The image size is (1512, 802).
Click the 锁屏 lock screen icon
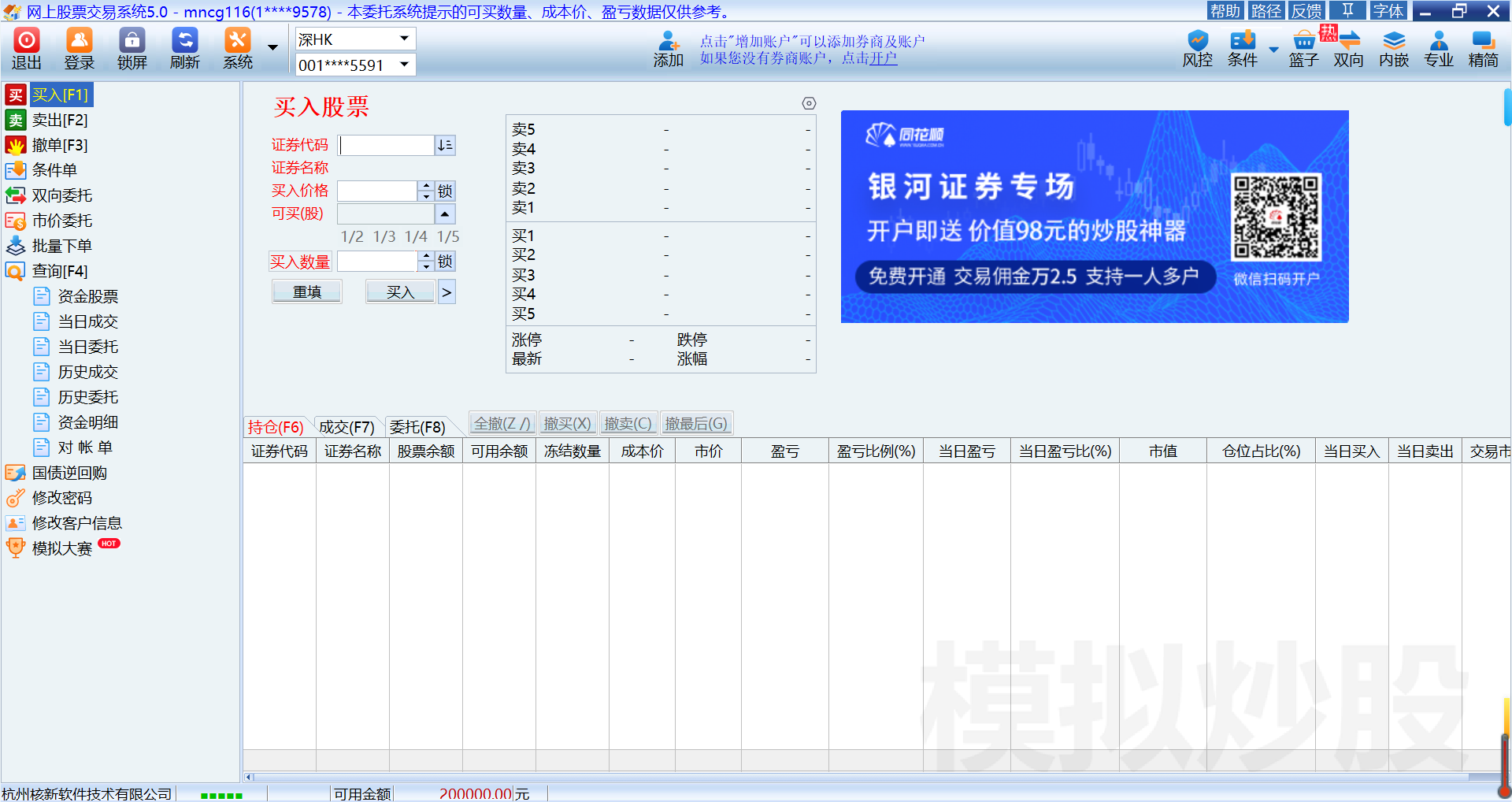coord(132,41)
